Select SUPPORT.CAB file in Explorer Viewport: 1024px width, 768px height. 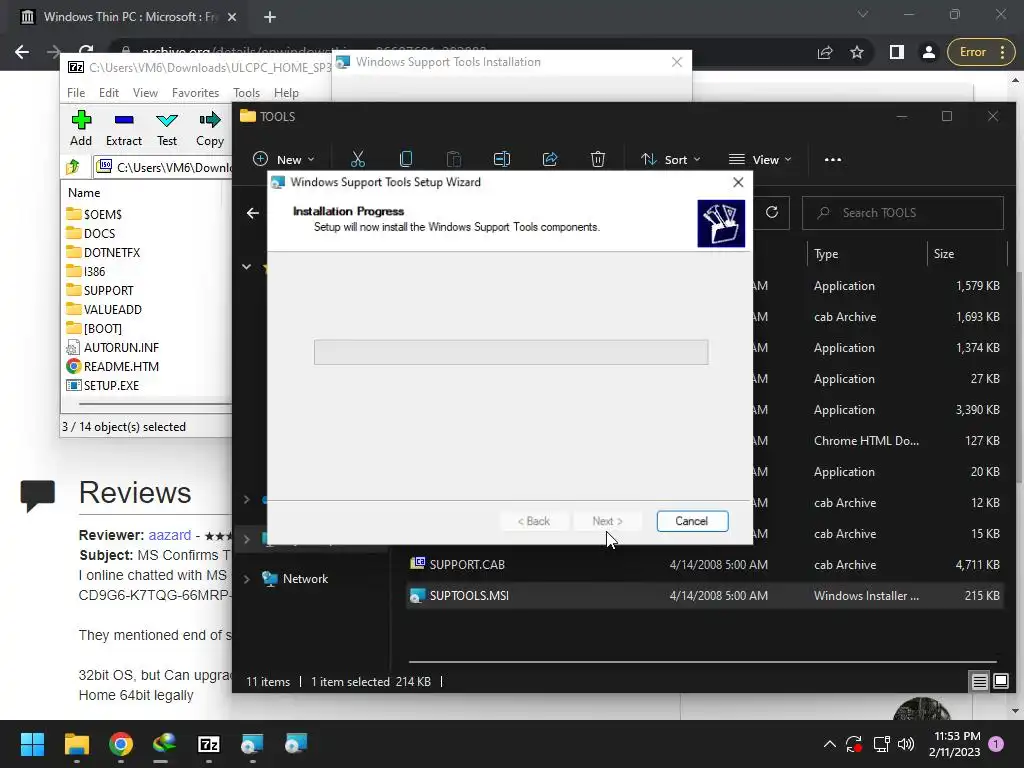pyautogui.click(x=703, y=565)
